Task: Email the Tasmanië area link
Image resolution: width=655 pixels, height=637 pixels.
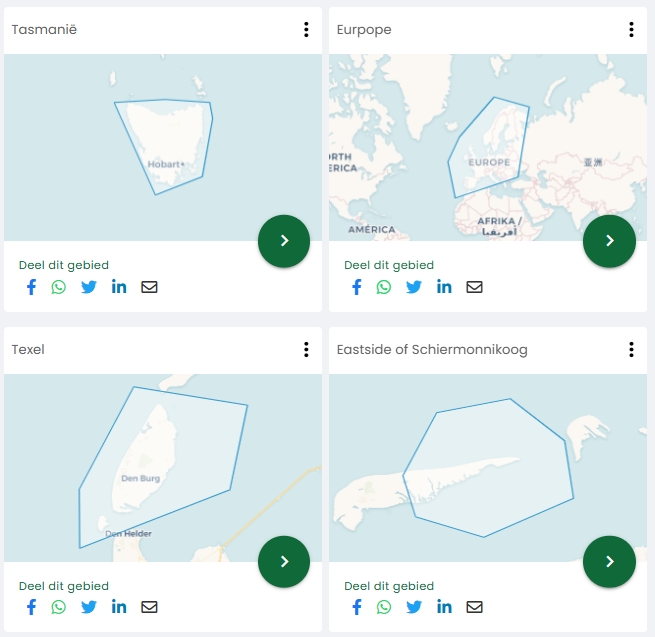Action: point(149,287)
